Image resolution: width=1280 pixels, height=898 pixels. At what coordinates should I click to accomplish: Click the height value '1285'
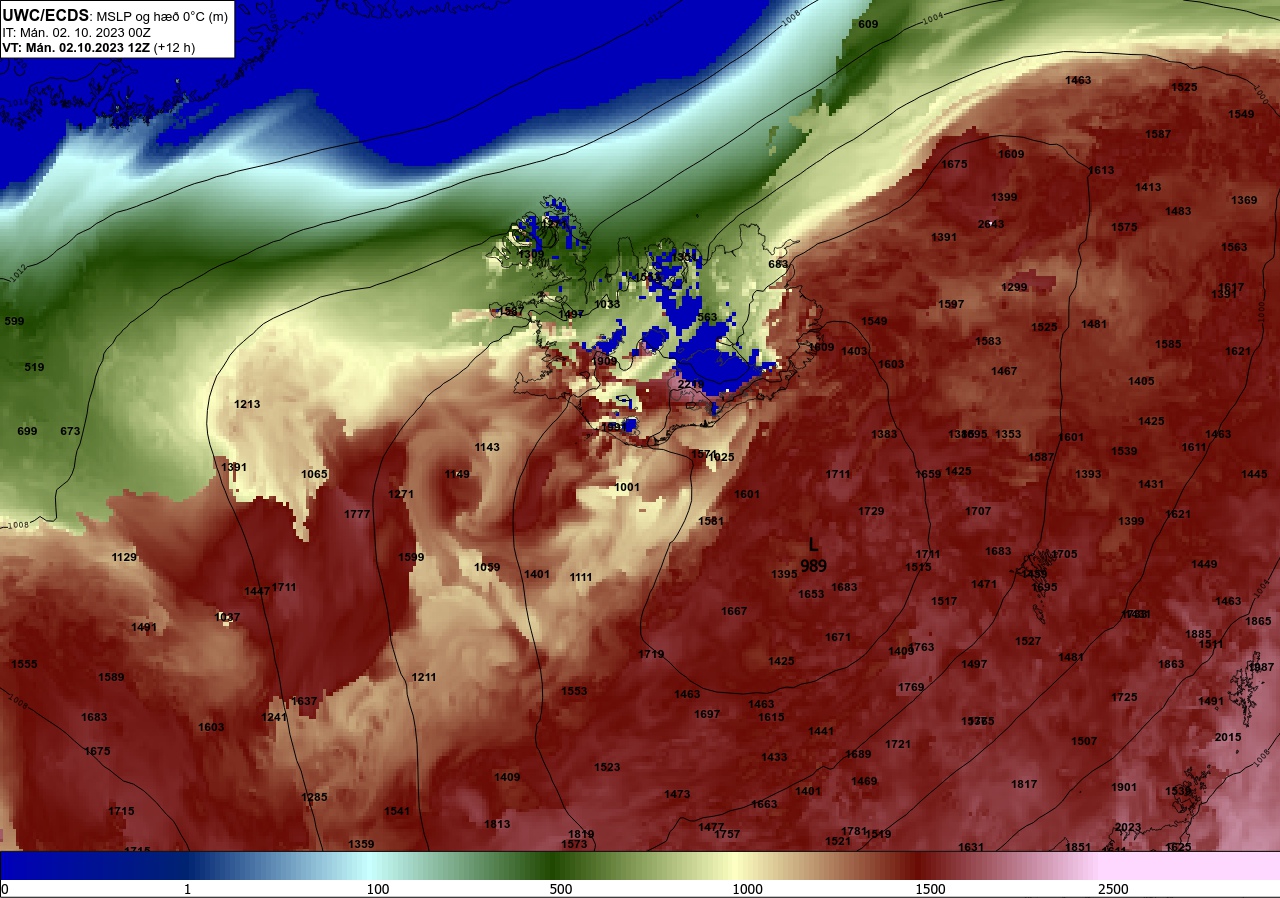[314, 797]
